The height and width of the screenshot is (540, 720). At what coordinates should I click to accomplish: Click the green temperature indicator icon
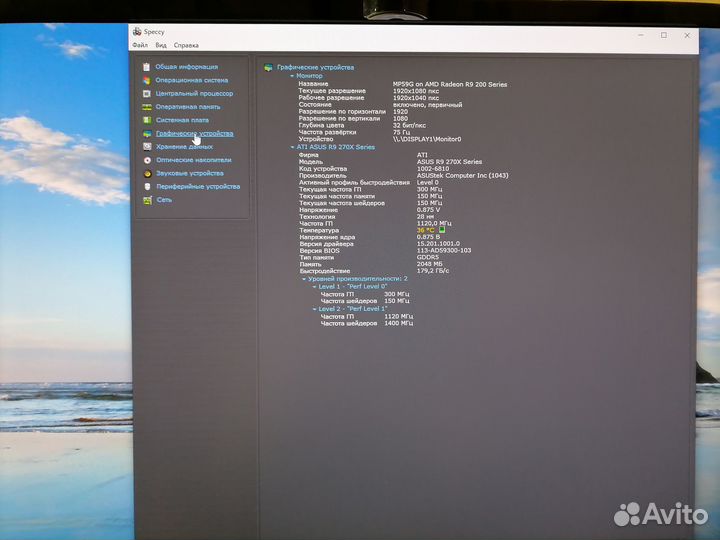(x=442, y=229)
